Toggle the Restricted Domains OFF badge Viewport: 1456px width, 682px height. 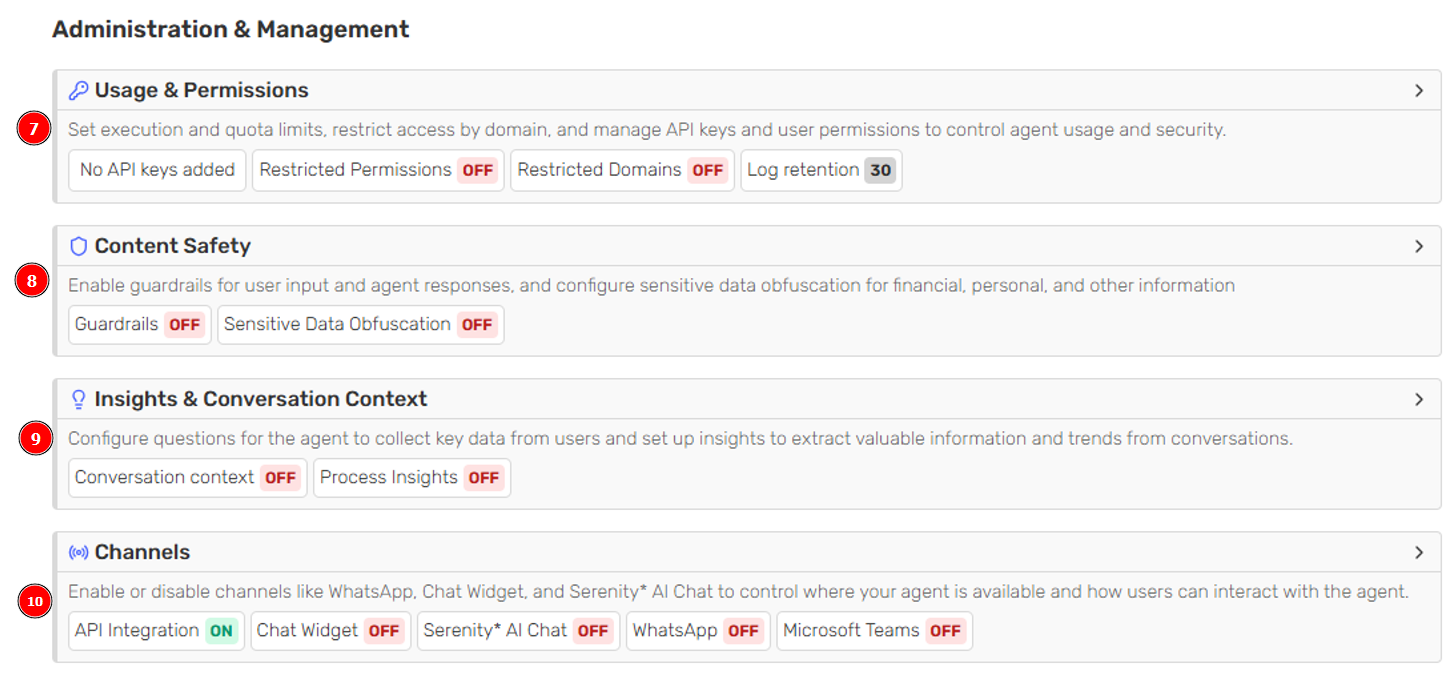(707, 170)
